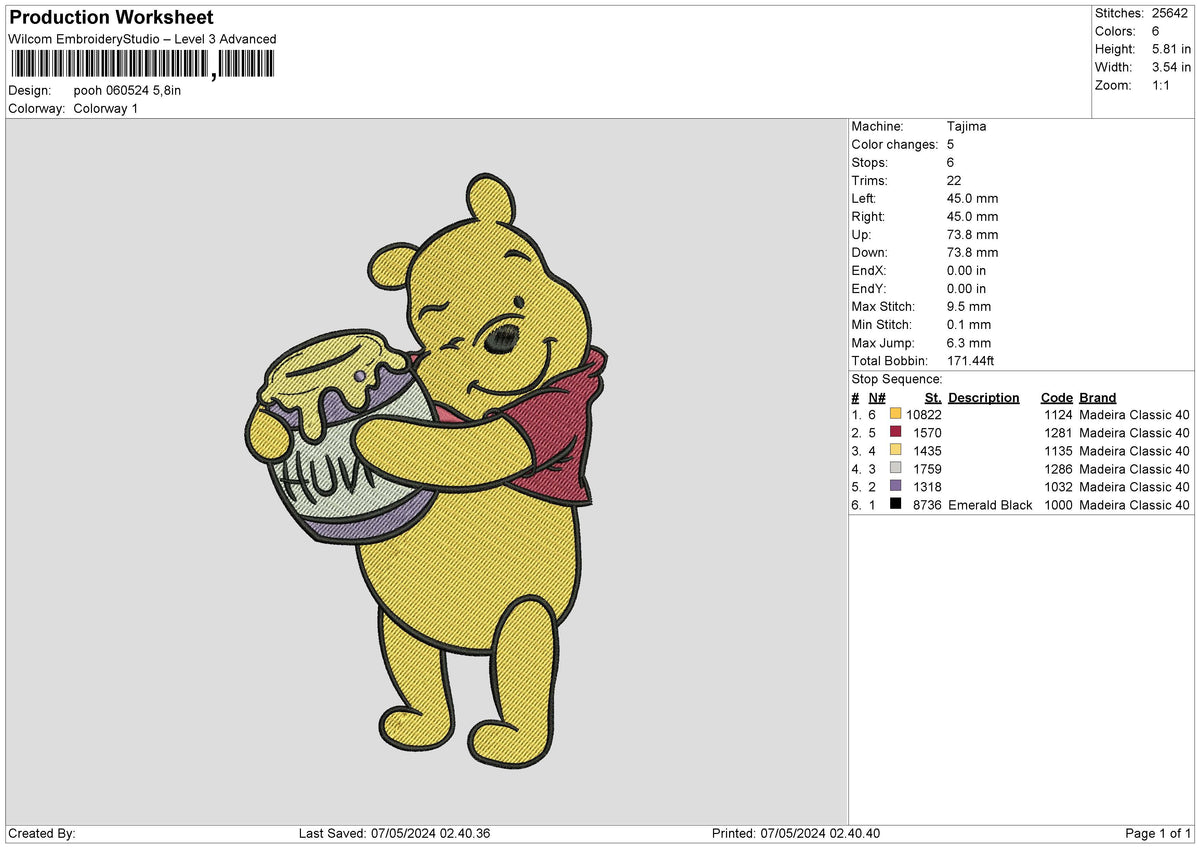This screenshot has width=1200, height=848.
Task: Click the Machine value 'Tajima'
Action: pos(966,127)
